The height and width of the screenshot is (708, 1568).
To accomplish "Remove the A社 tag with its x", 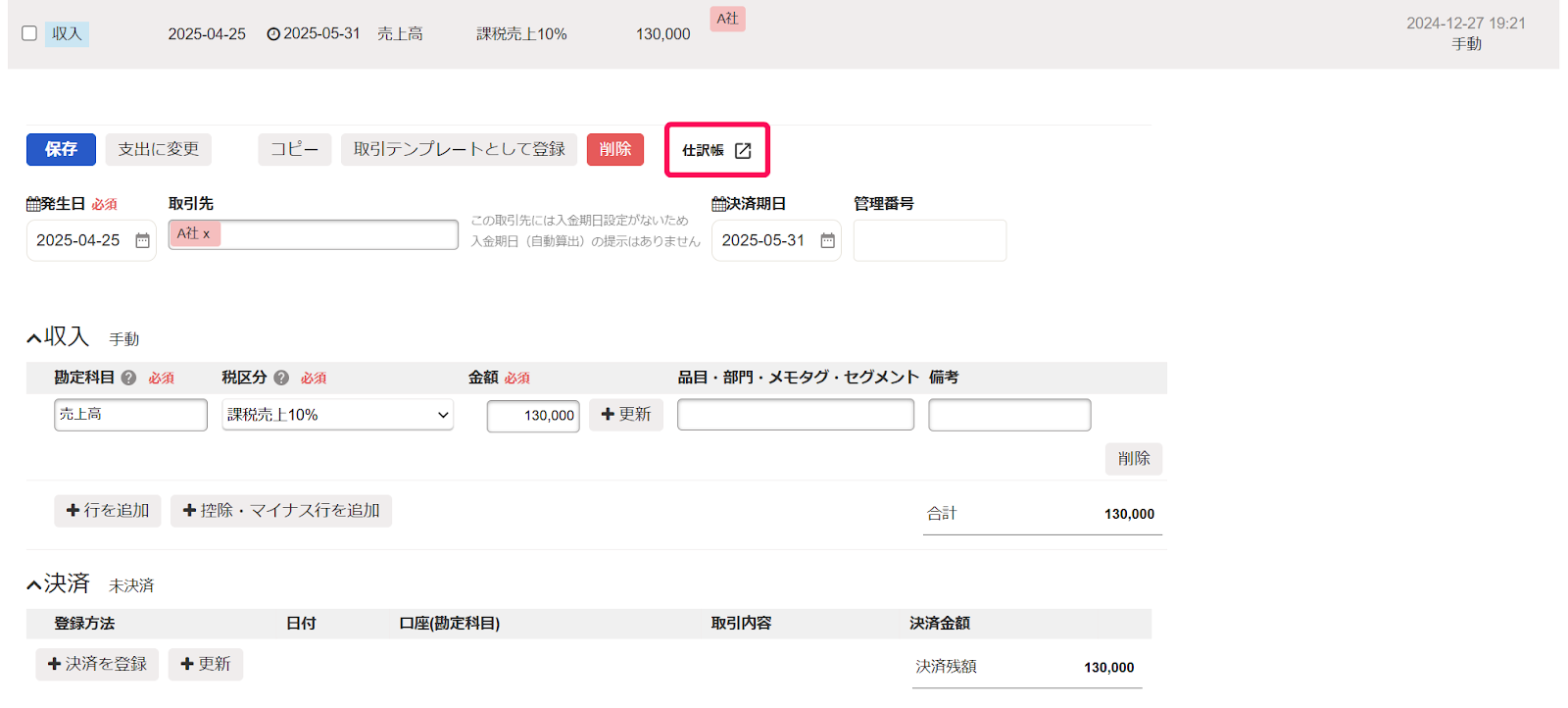I will pos(207,233).
